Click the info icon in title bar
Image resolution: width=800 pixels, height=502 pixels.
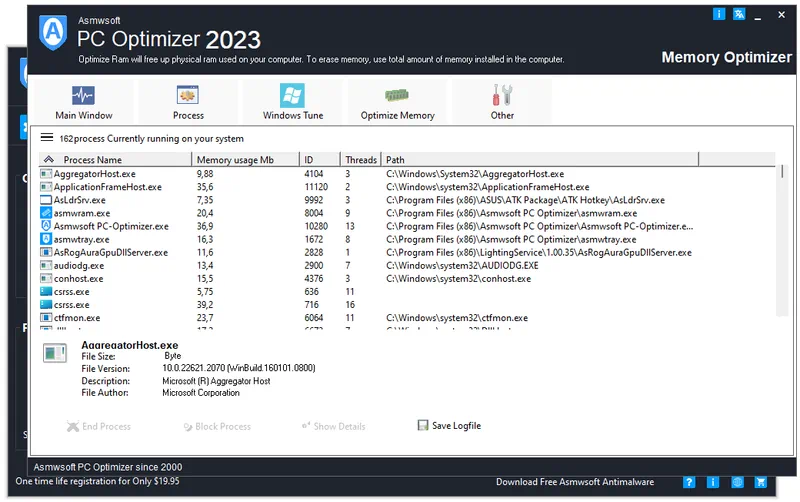pyautogui.click(x=718, y=14)
